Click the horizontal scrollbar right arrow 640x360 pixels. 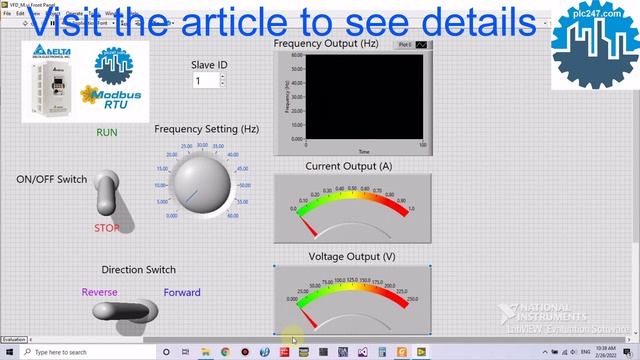(x=629, y=340)
